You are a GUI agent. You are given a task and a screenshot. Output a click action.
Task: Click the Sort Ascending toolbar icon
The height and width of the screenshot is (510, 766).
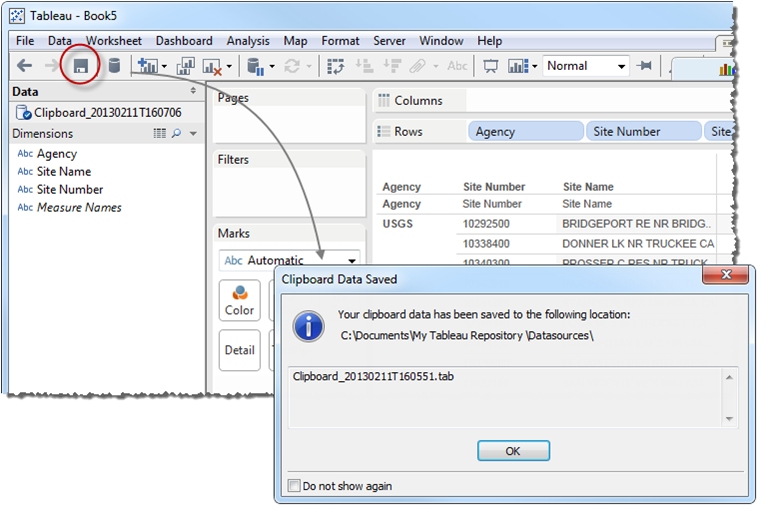[x=364, y=66]
